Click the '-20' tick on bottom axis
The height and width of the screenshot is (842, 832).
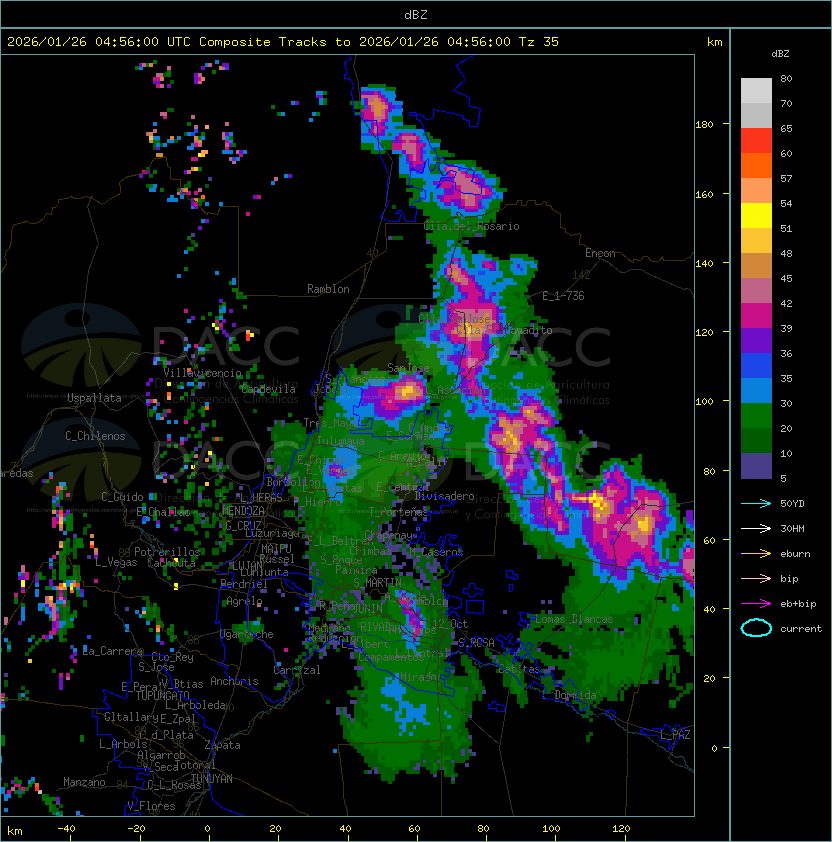(136, 829)
